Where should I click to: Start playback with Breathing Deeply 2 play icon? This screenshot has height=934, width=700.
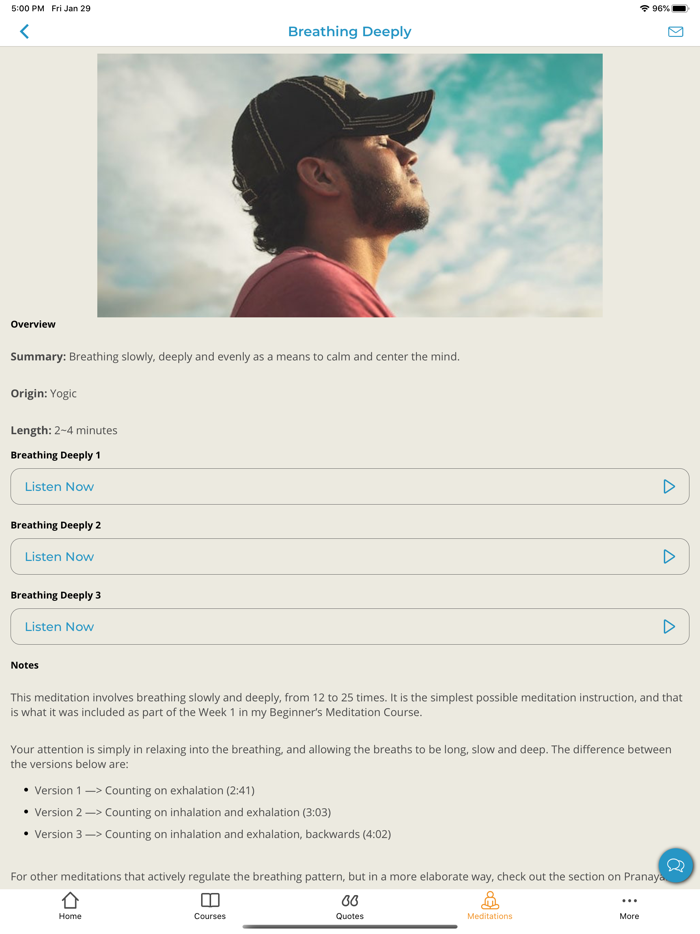pos(669,556)
